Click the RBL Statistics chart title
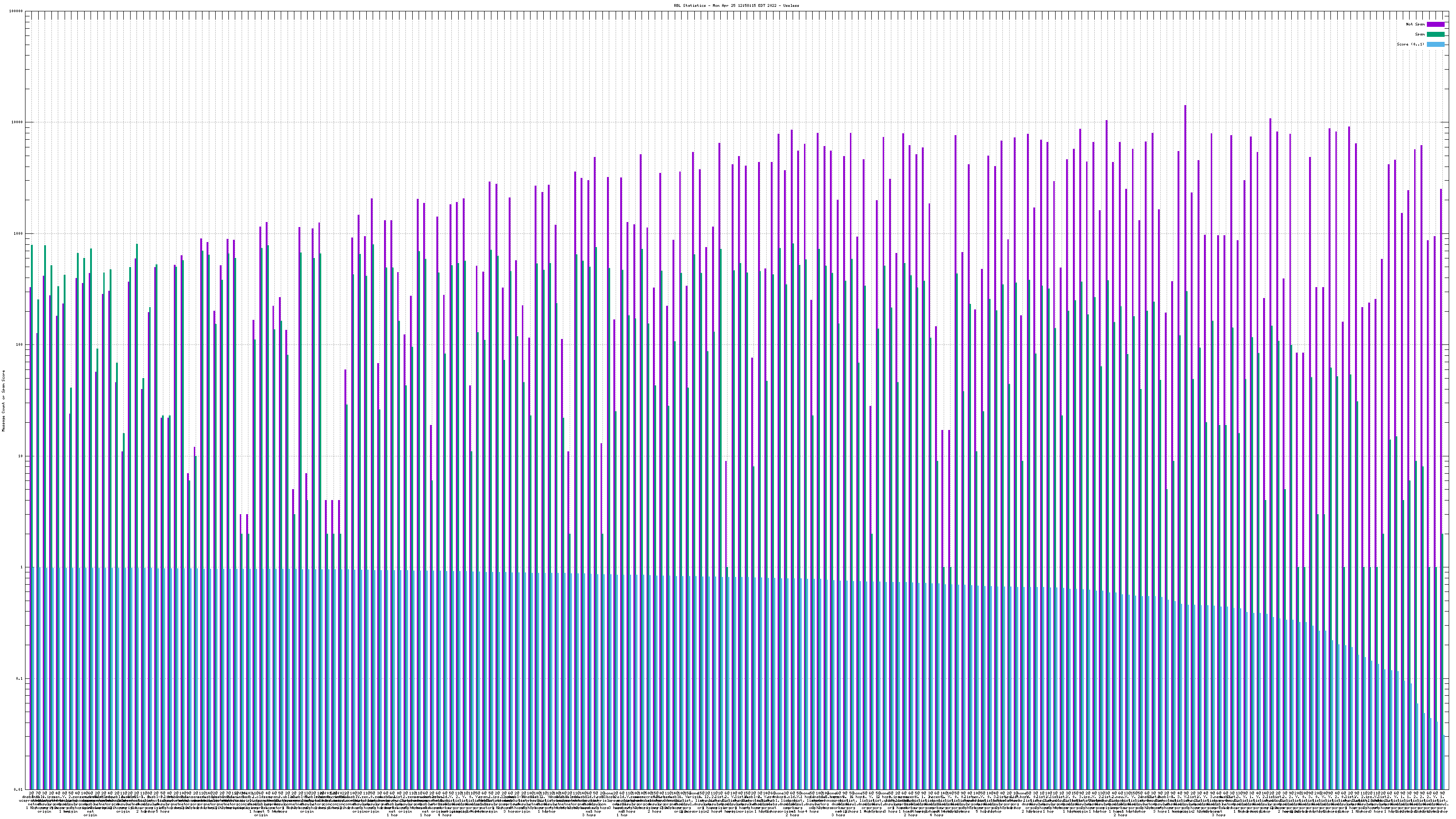The width and height of the screenshot is (1456, 819). (x=737, y=5)
